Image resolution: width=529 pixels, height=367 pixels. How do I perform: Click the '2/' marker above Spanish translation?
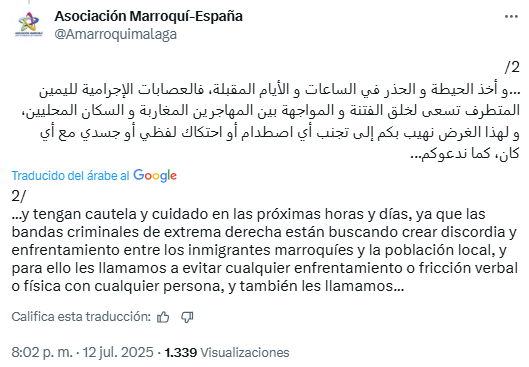[x=19, y=196]
